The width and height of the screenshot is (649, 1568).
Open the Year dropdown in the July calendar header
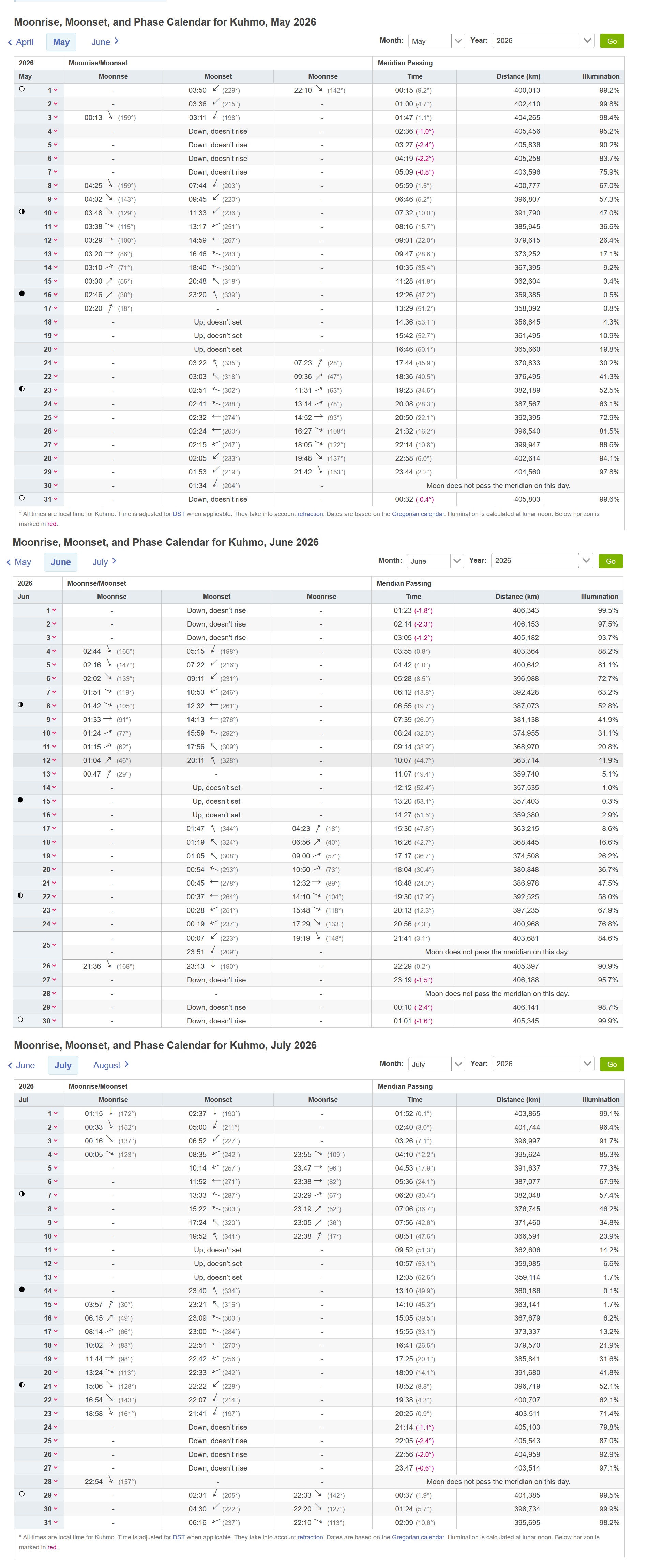point(543,1064)
